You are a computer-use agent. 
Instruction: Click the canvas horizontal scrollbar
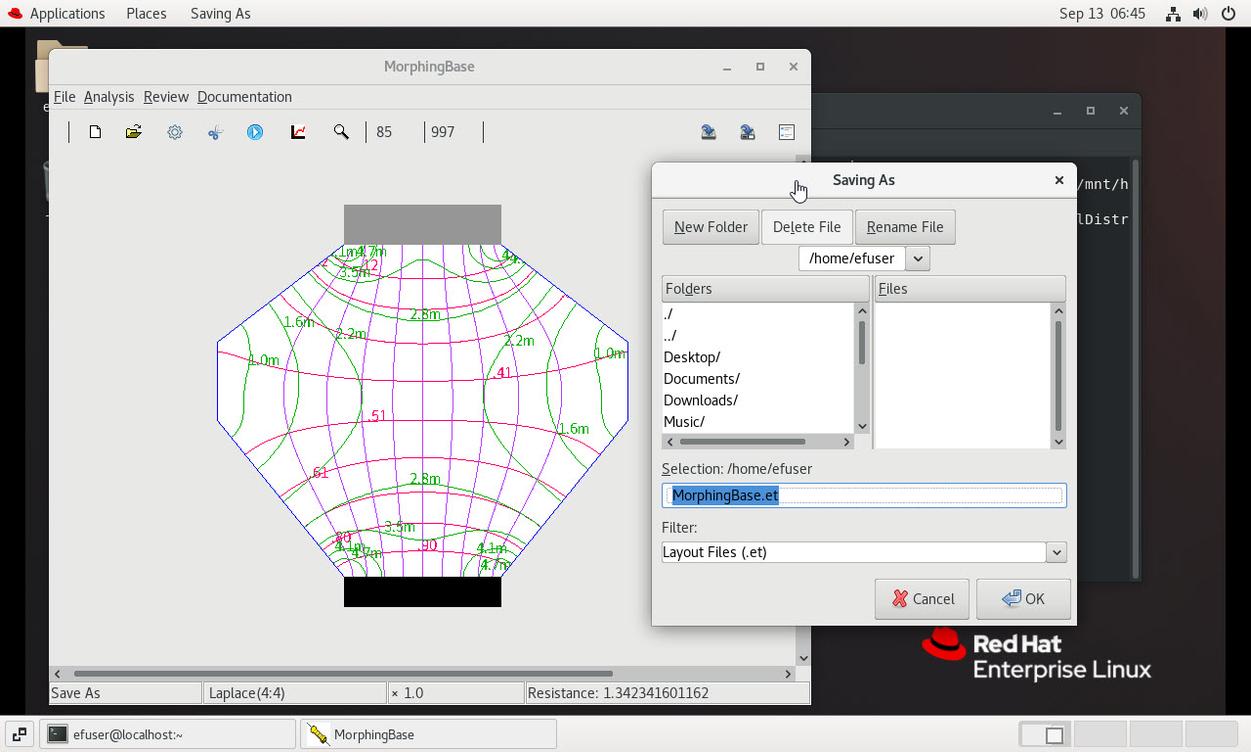pos(342,674)
